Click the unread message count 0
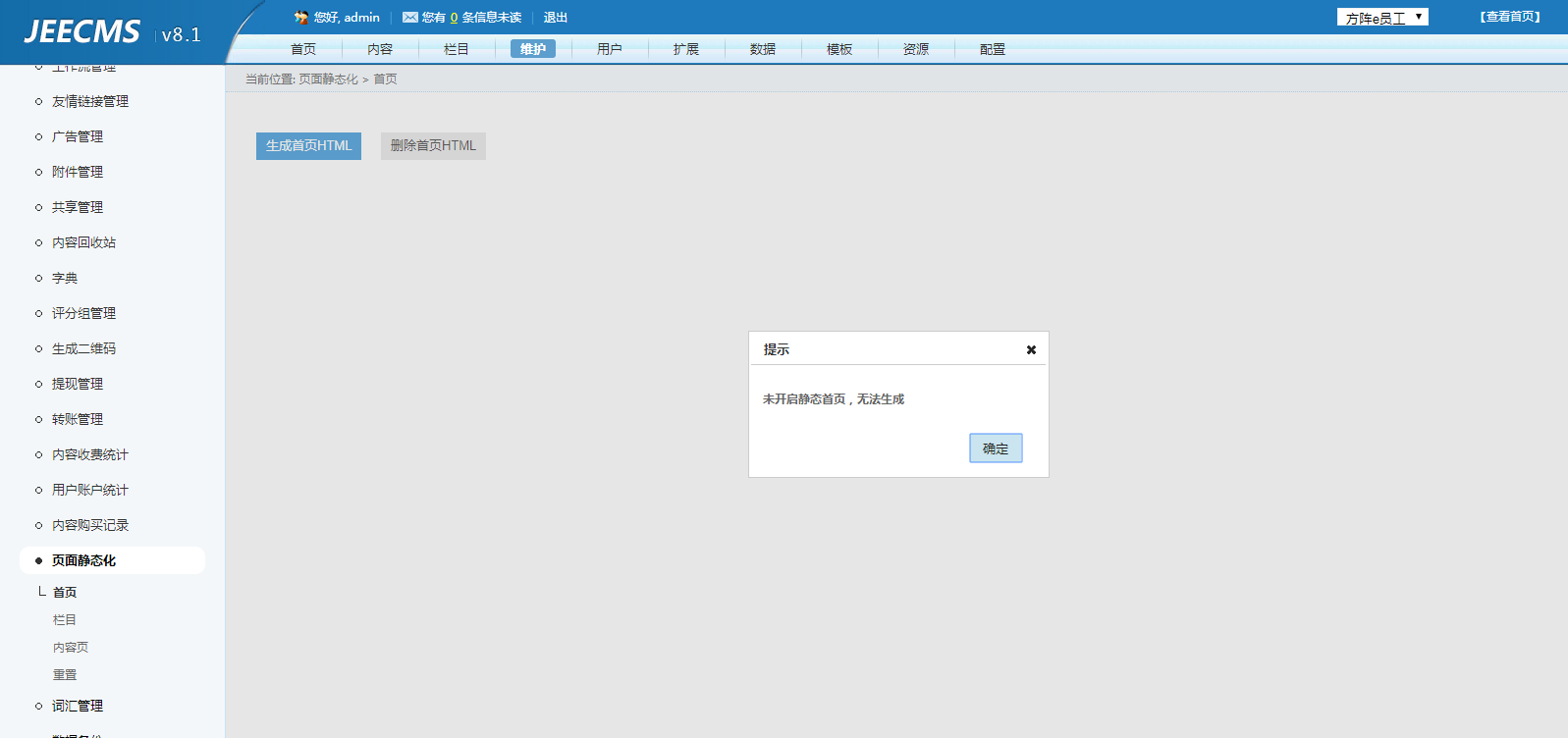This screenshot has width=1568, height=738. 454,18
